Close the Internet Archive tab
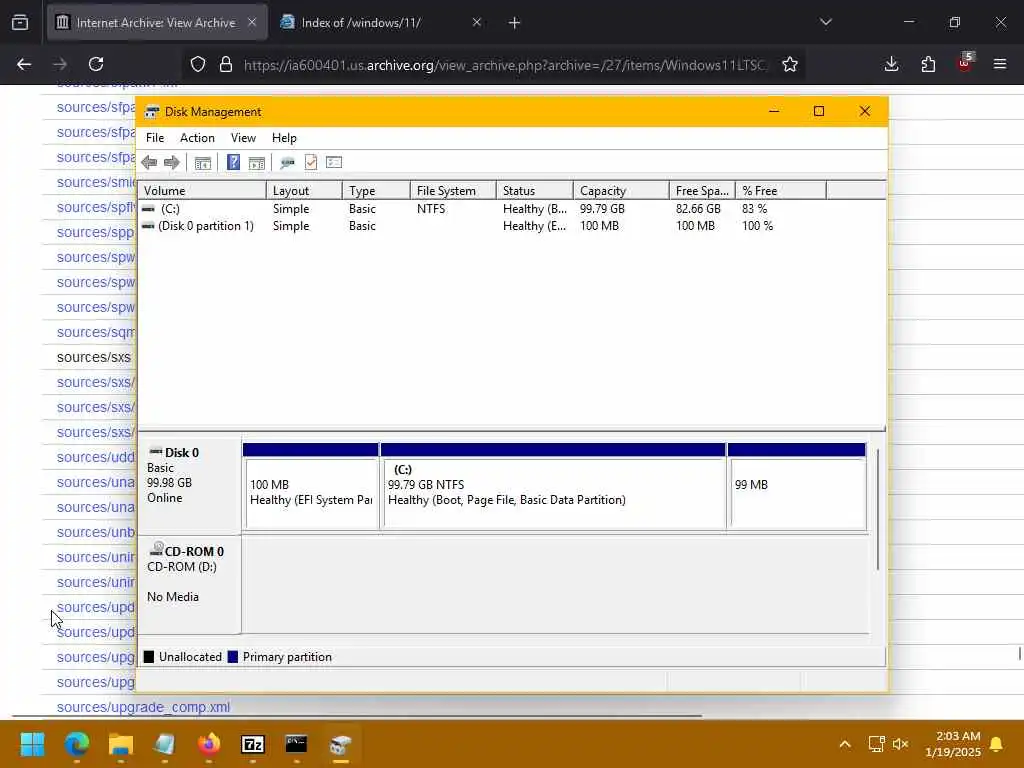 coord(252,22)
